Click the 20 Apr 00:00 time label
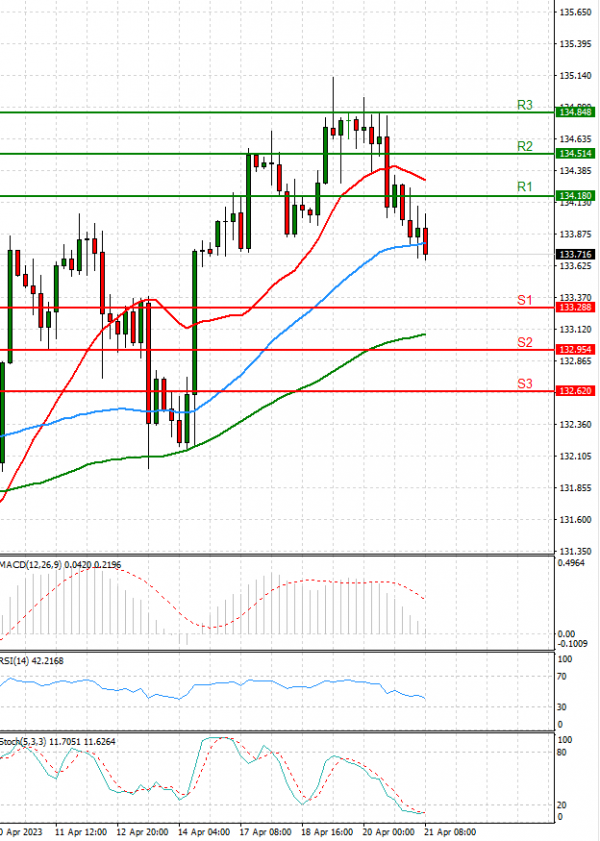 389,832
